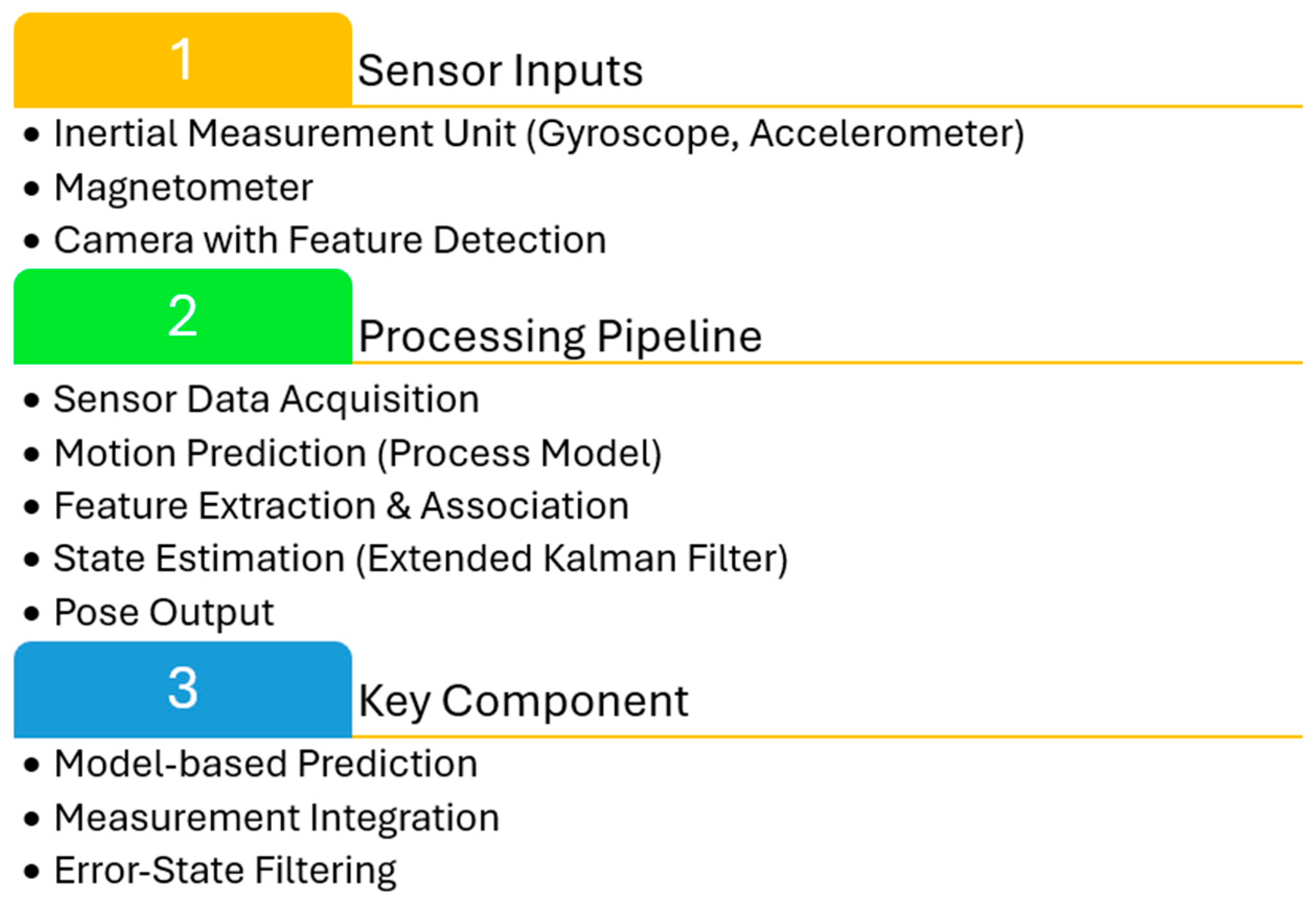
Task: Select the Inertial Measurement Unit bullet text
Action: (x=539, y=134)
